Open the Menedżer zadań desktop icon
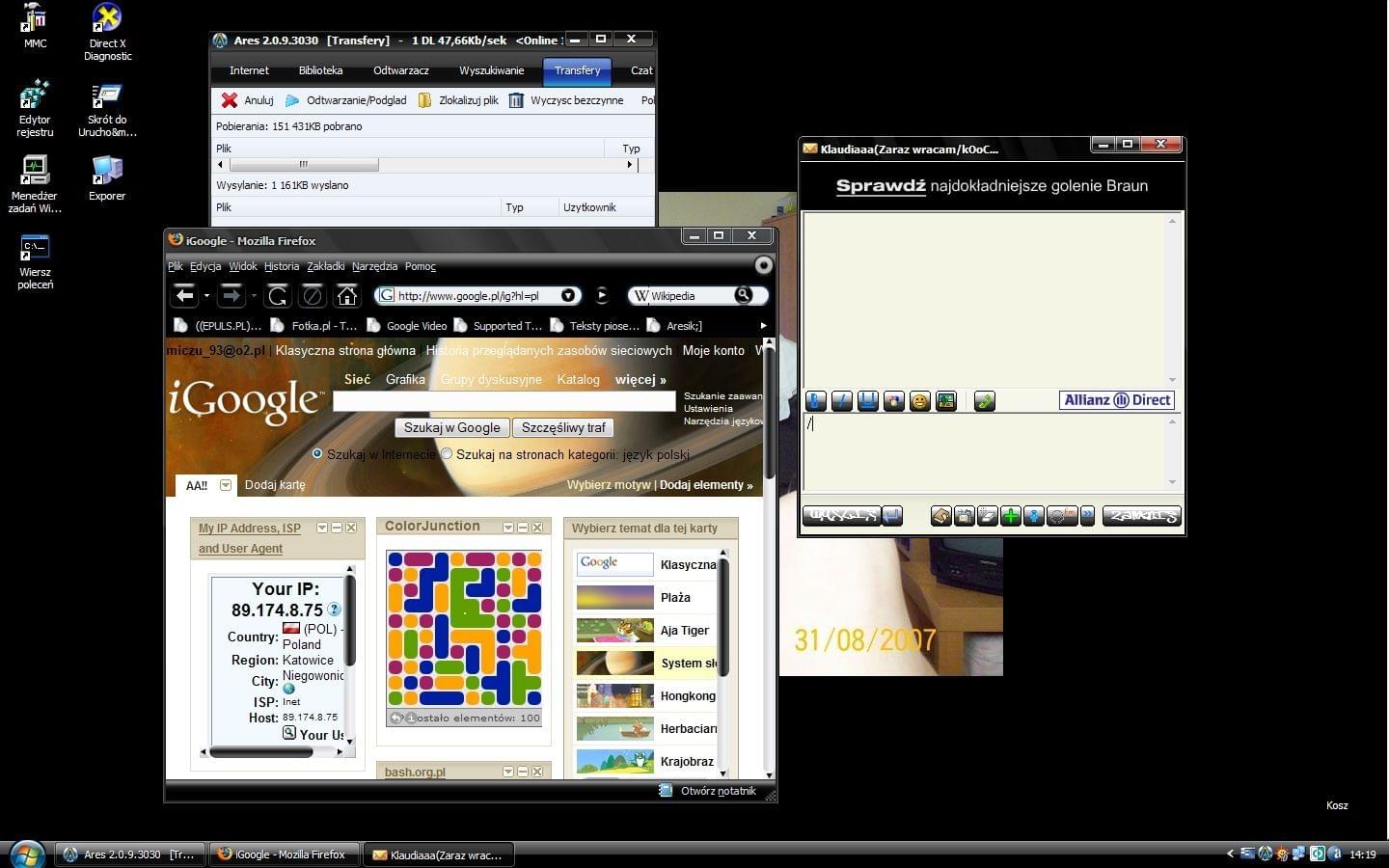1389x868 pixels. (x=35, y=185)
